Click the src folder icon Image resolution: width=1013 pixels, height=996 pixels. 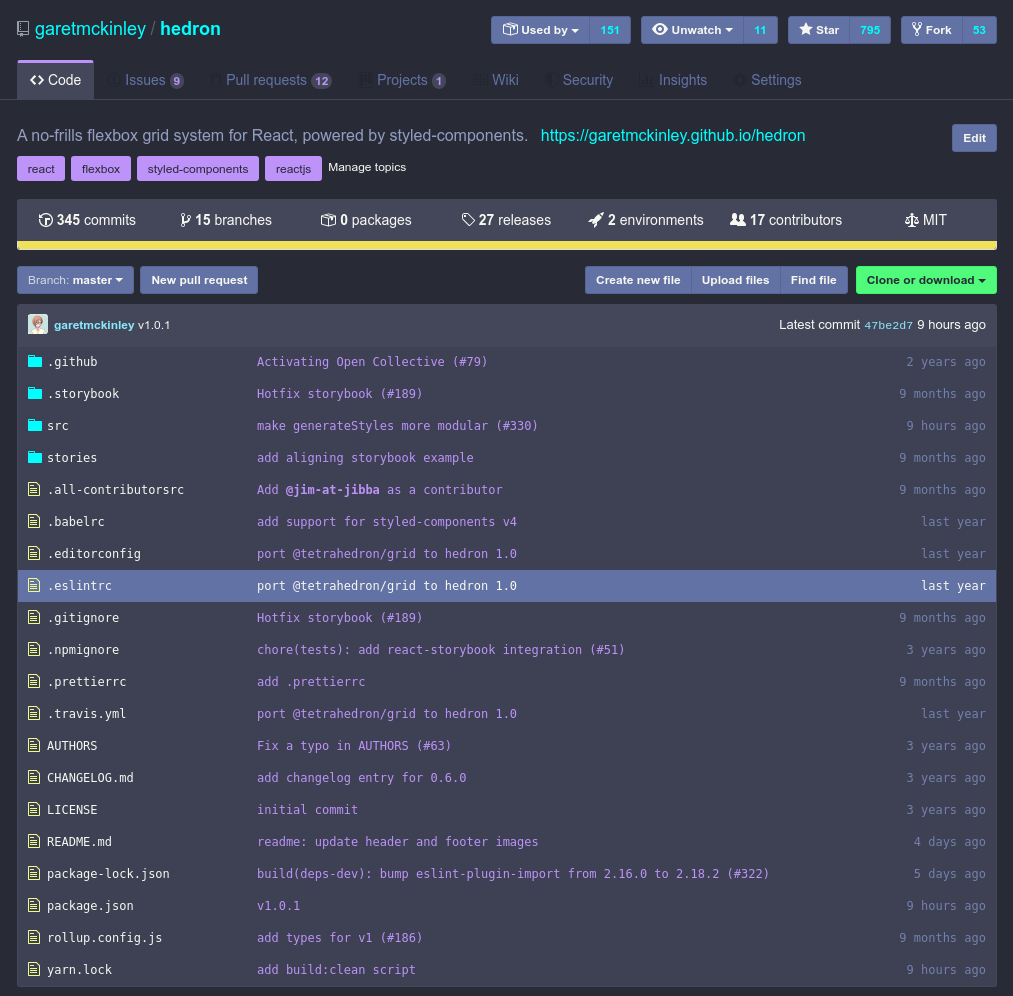click(x=35, y=425)
